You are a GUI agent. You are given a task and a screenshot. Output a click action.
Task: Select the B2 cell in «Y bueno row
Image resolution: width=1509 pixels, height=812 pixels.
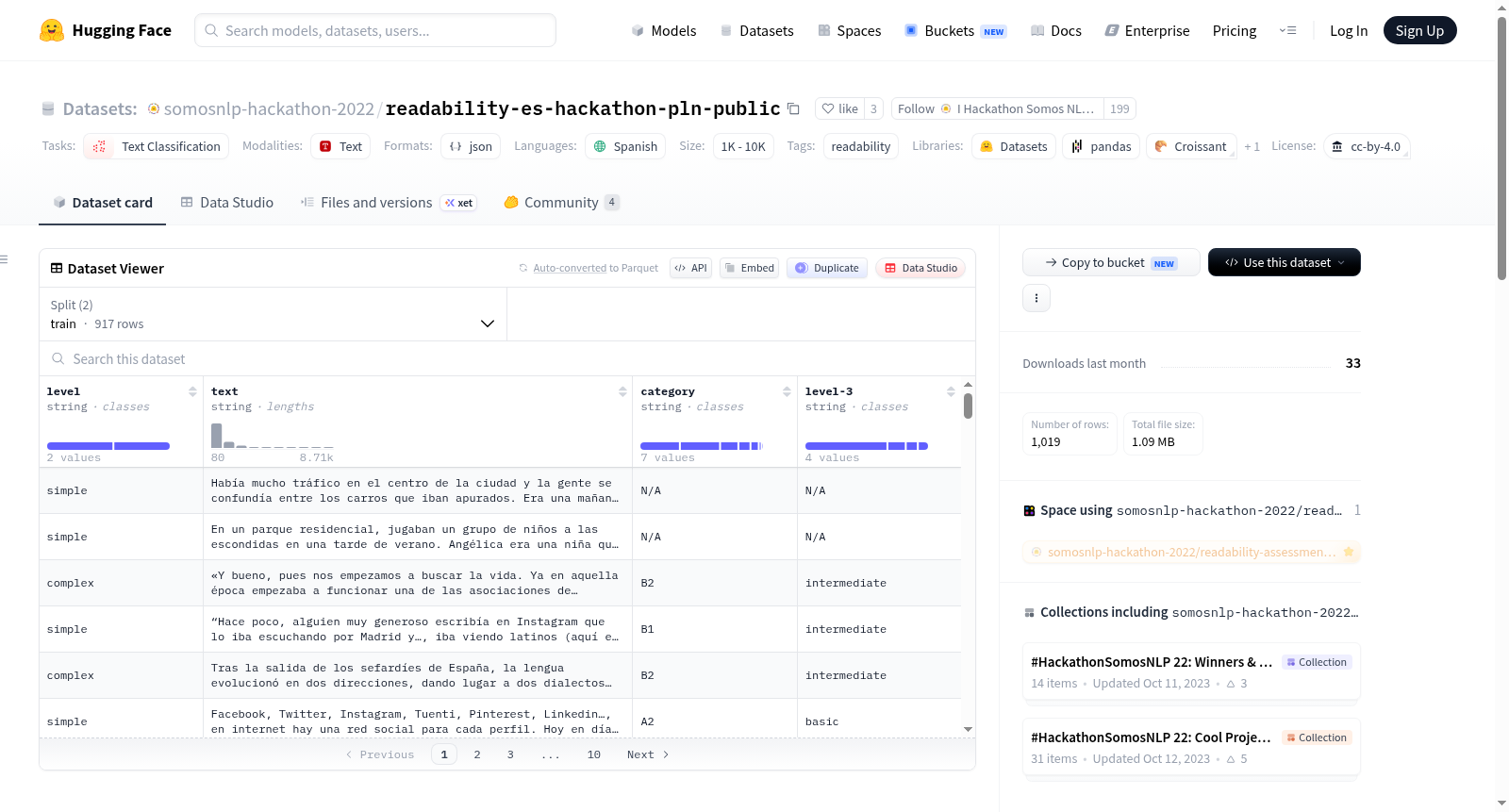point(715,583)
